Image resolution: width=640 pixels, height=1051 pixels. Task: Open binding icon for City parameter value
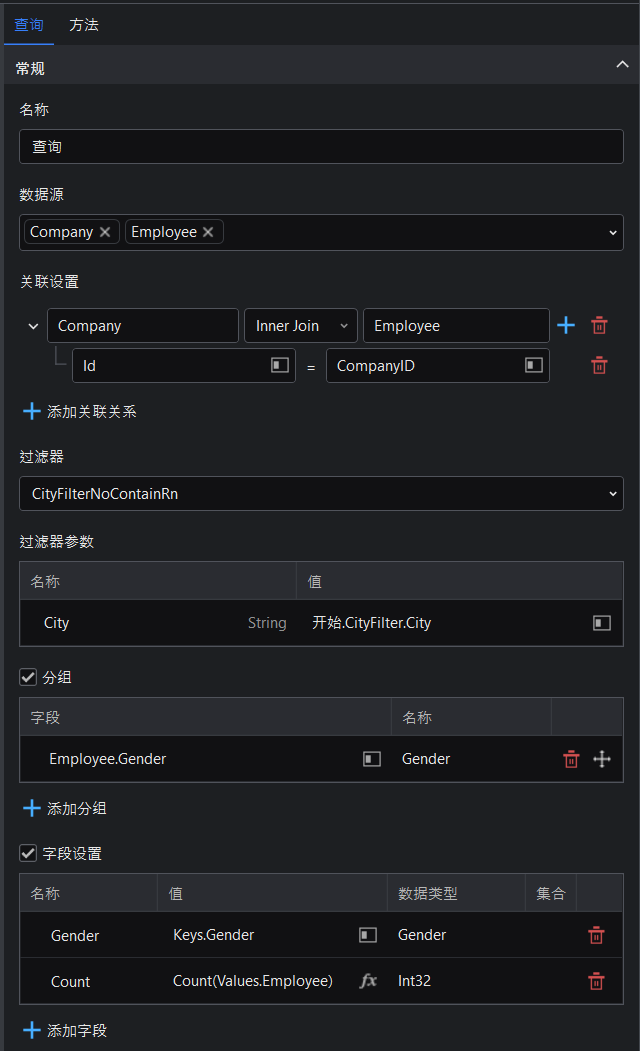602,623
